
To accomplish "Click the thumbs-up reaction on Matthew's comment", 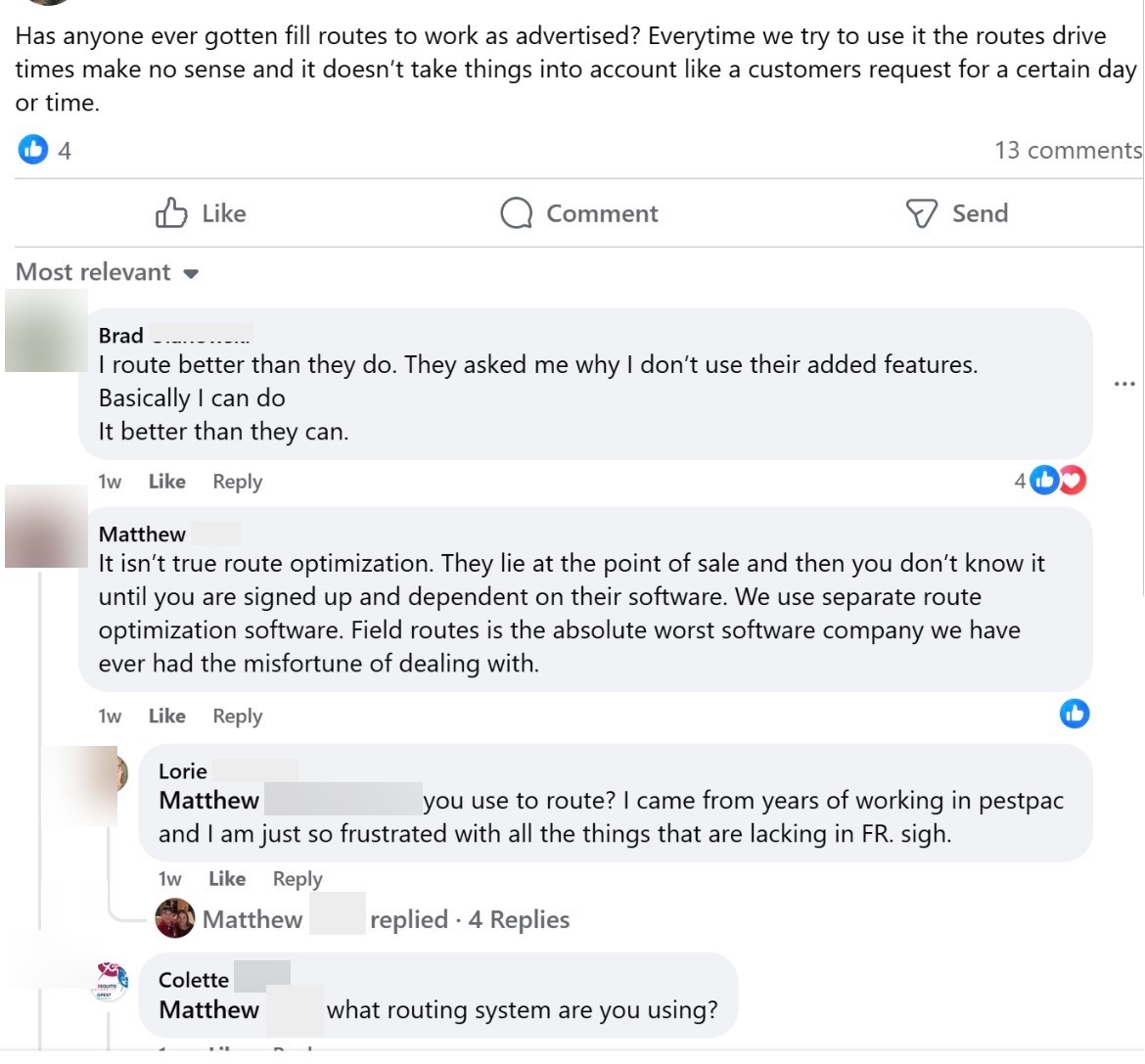I will [x=1074, y=714].
